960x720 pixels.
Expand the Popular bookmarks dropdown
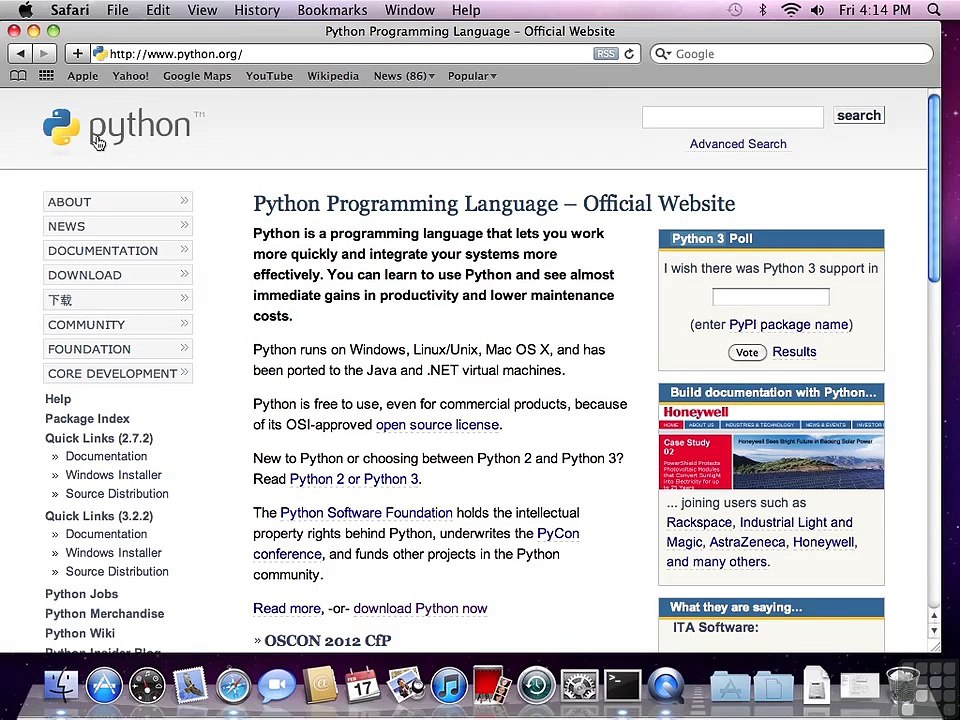point(472,76)
